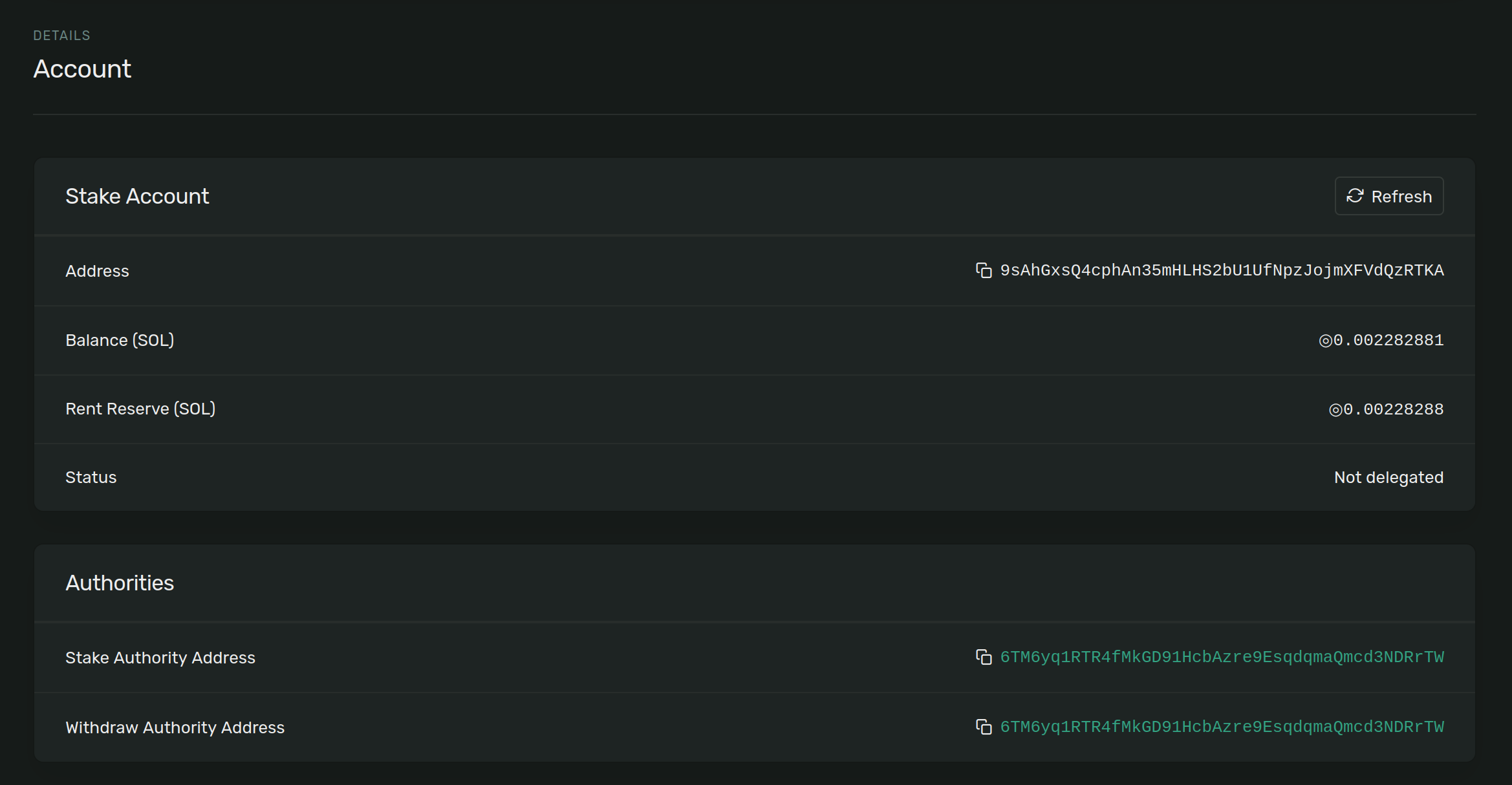Select the DETAILS breadcrumb label
Image resolution: width=1512 pixels, height=785 pixels.
pyautogui.click(x=61, y=35)
